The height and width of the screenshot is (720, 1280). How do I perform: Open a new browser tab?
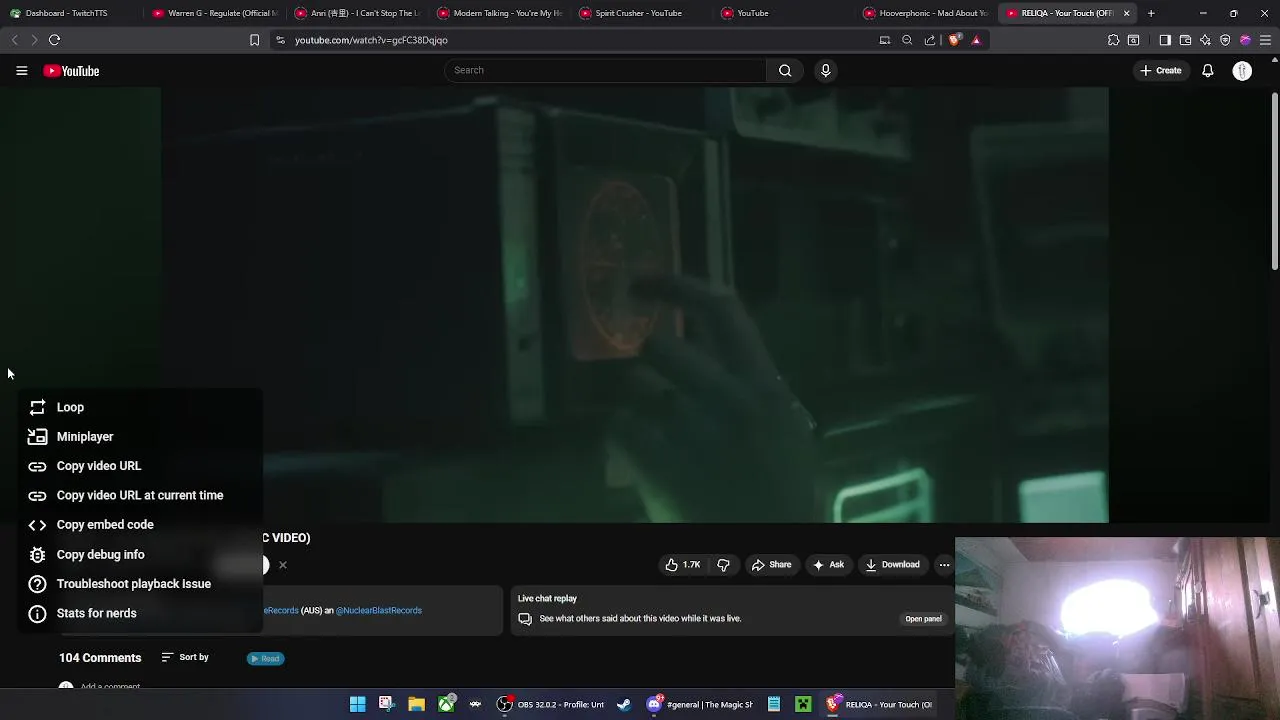(1151, 13)
